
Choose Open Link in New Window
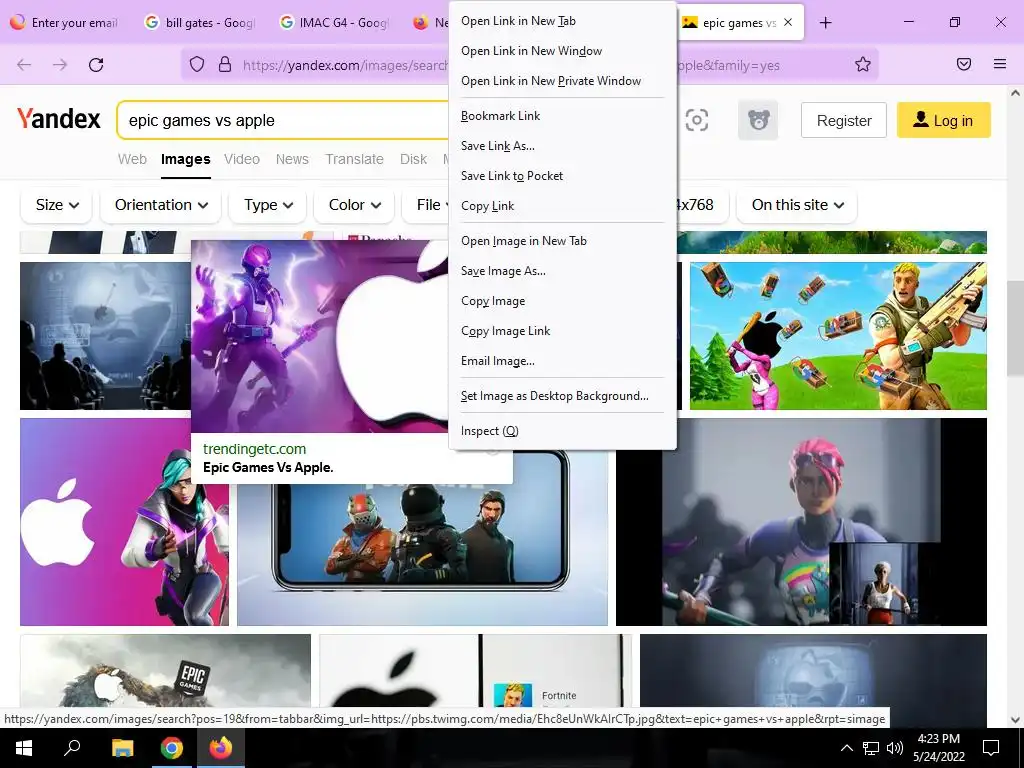pos(562,51)
